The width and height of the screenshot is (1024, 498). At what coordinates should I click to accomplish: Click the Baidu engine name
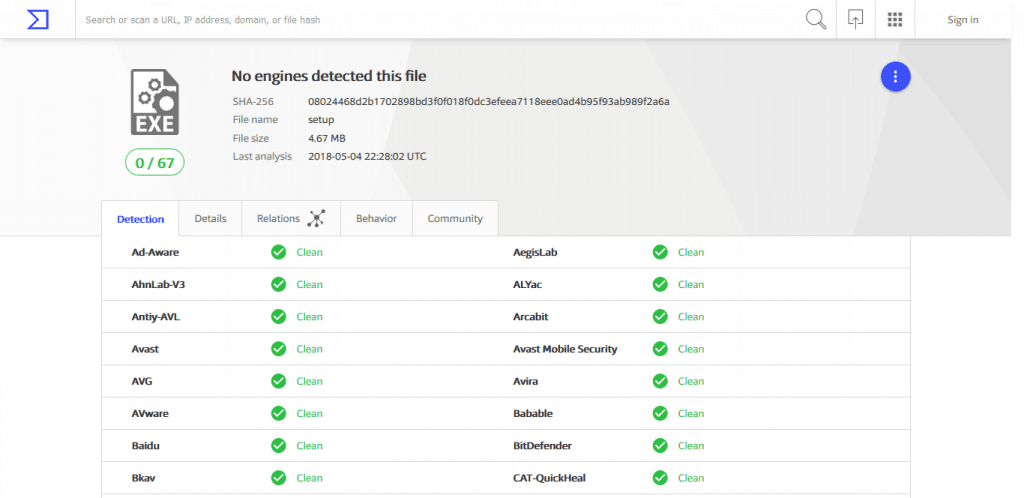coord(145,446)
